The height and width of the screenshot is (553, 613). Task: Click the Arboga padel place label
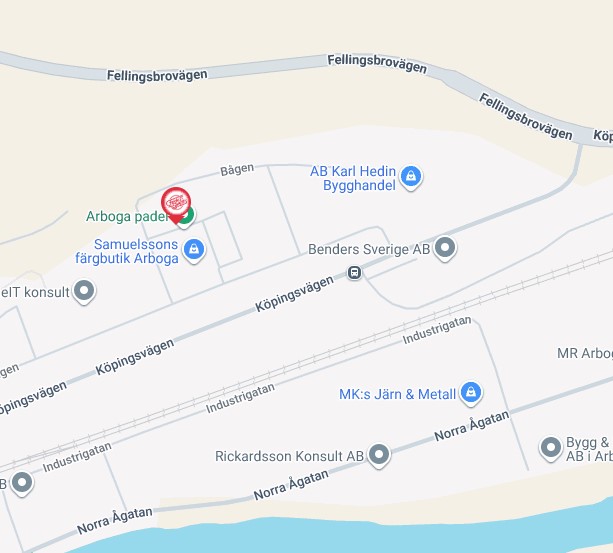click(127, 216)
